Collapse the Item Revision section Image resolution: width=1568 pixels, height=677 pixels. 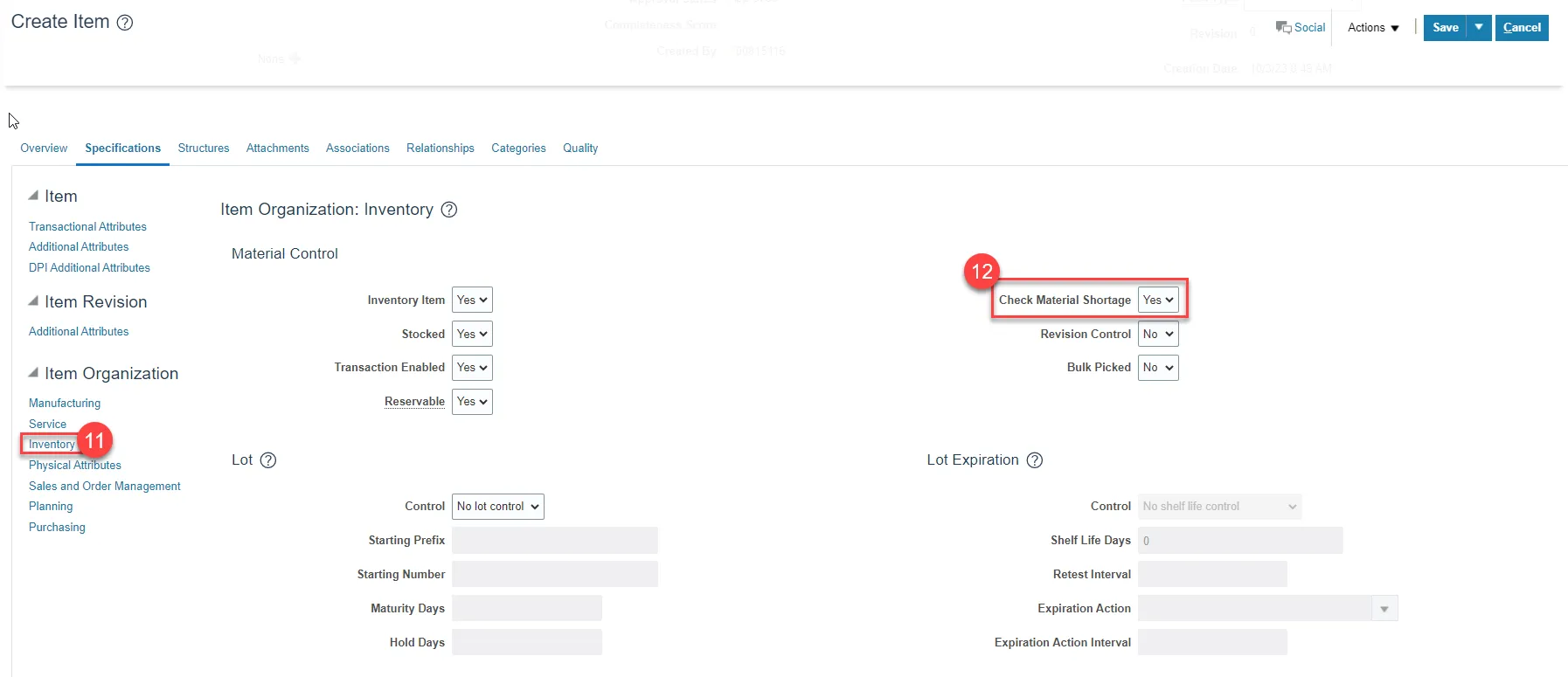[x=33, y=301]
